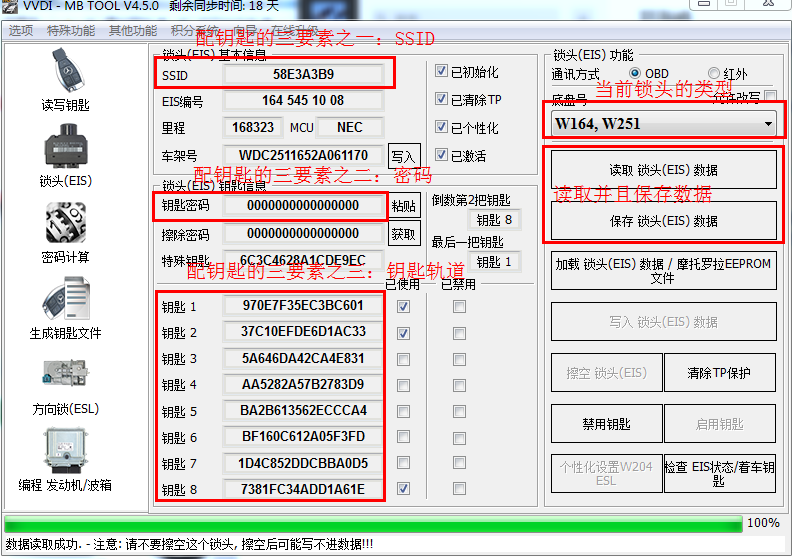The image size is (792, 559).
Task: Click the 数据读取成功 status message
Action: (189, 544)
